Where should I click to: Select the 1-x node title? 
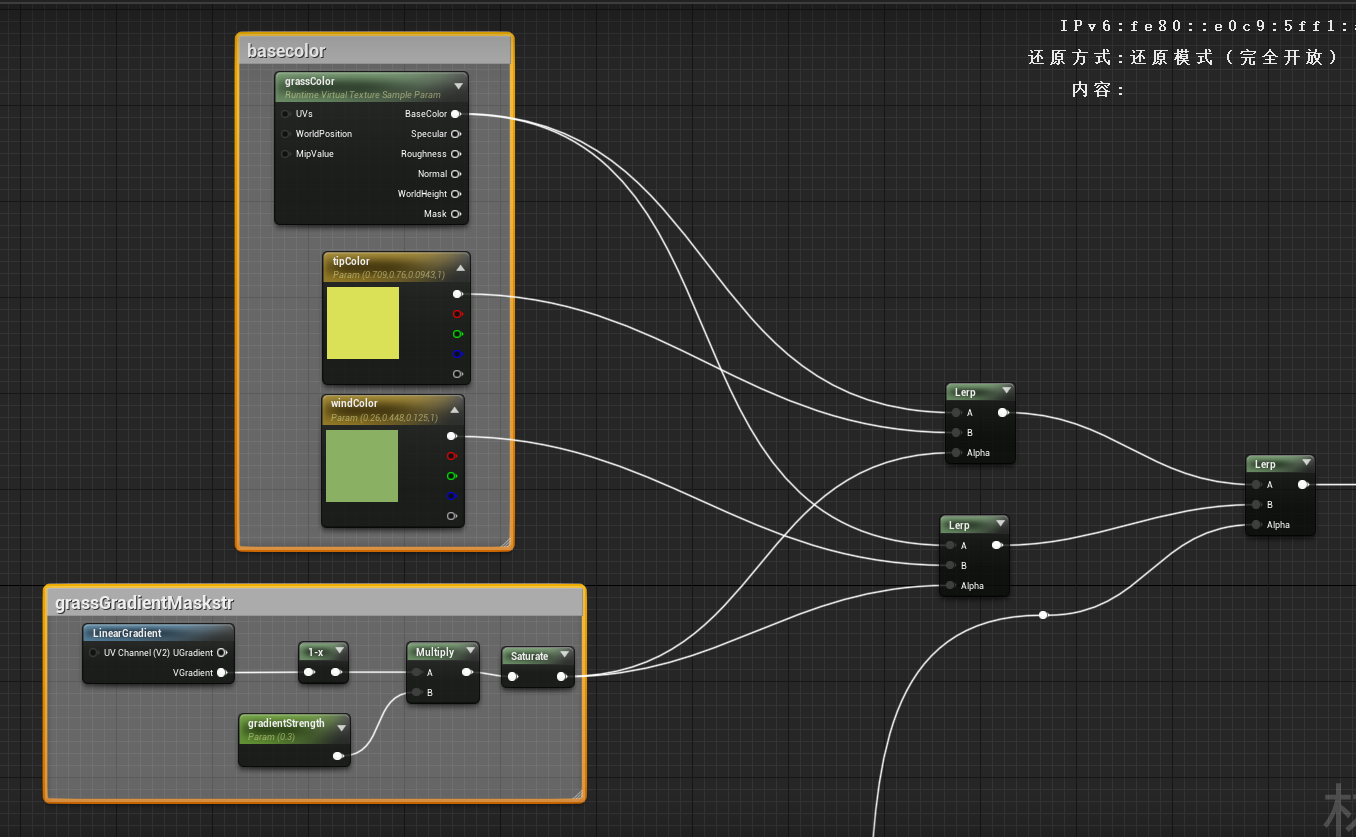point(315,652)
